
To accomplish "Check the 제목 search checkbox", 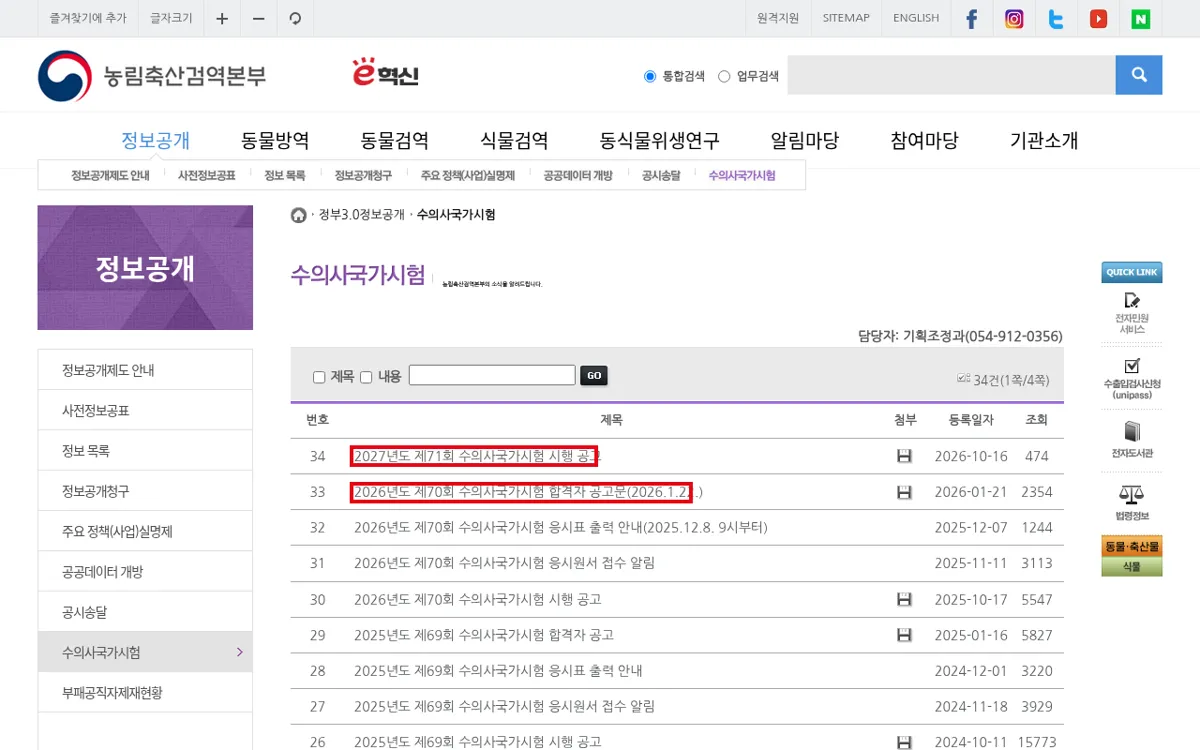I will pos(319,377).
